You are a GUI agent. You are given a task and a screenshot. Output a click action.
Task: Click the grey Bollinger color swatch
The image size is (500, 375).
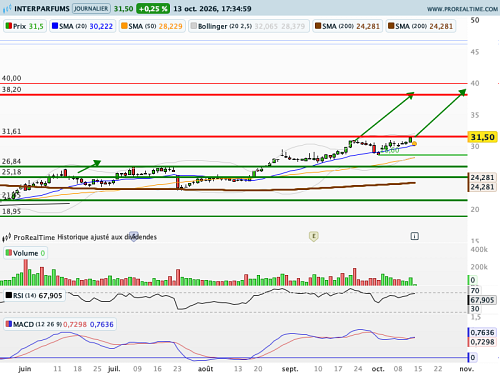[194, 26]
